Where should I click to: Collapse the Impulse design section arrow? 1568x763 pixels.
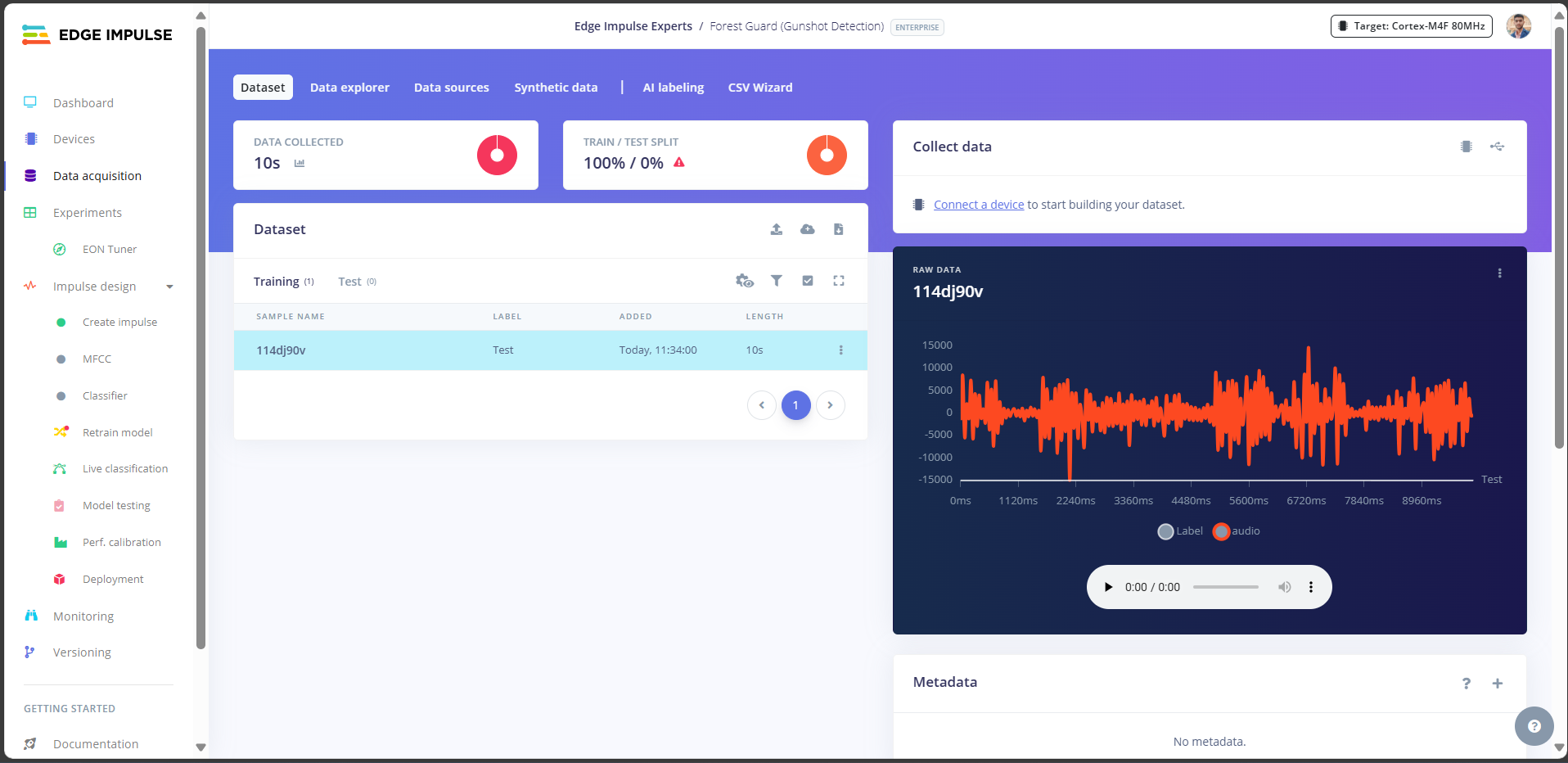point(170,287)
